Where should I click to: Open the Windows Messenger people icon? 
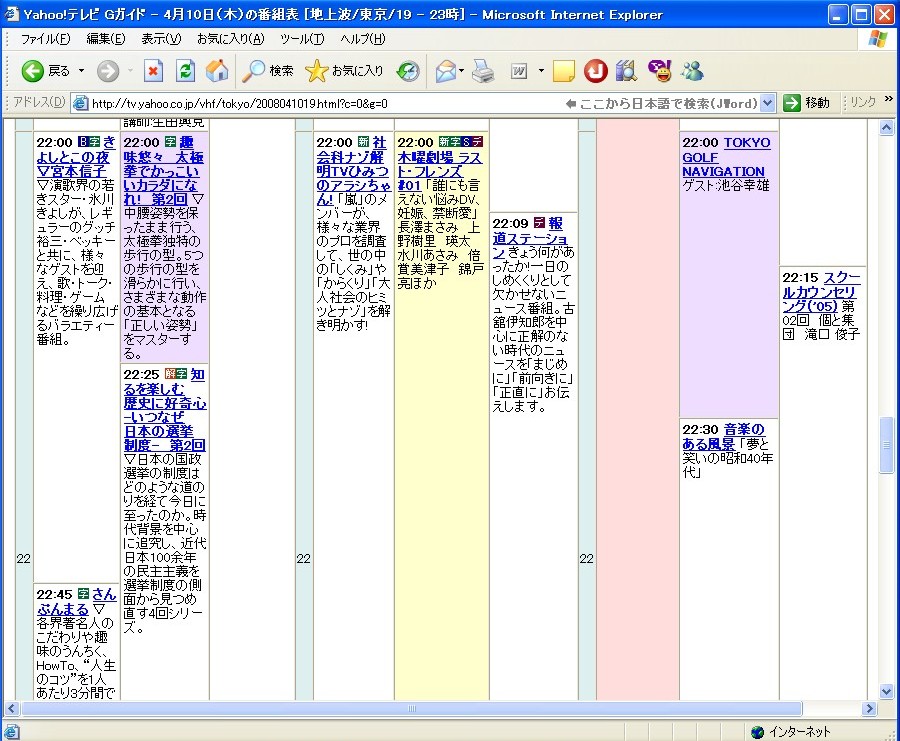pyautogui.click(x=692, y=71)
